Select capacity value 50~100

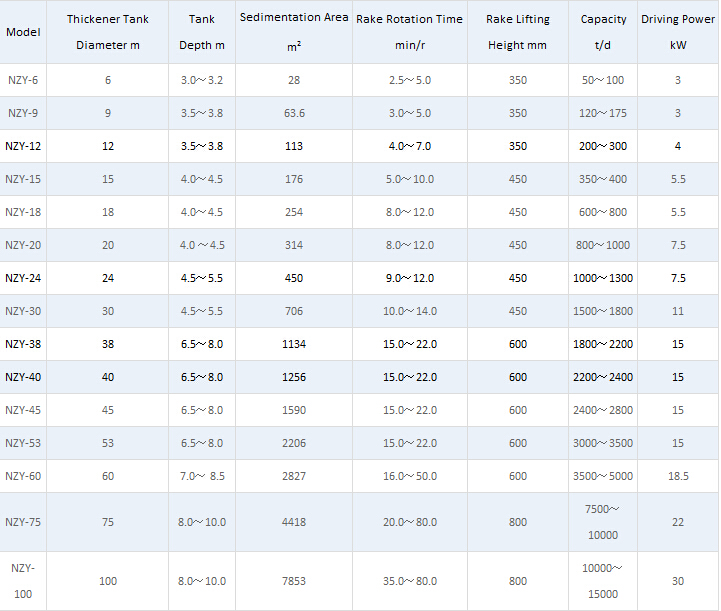click(x=603, y=80)
